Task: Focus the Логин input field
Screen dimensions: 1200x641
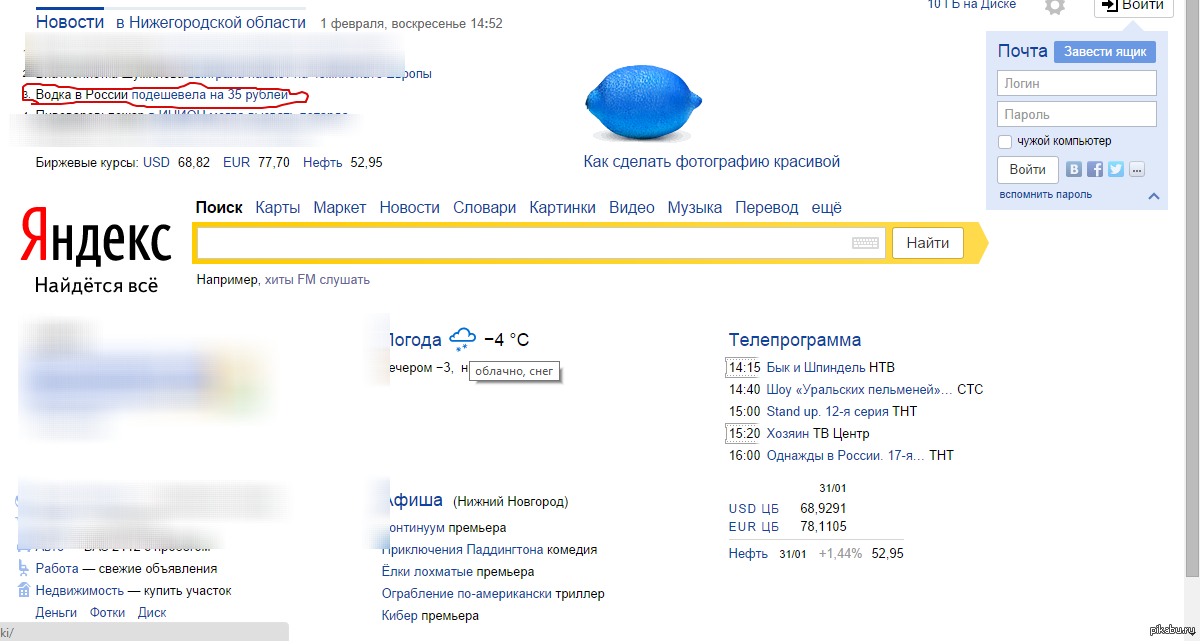Action: [x=1077, y=84]
